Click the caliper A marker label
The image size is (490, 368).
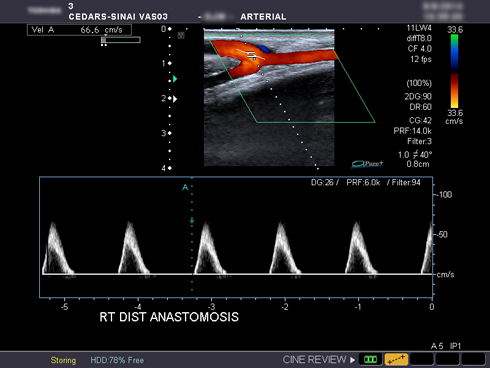point(185,187)
